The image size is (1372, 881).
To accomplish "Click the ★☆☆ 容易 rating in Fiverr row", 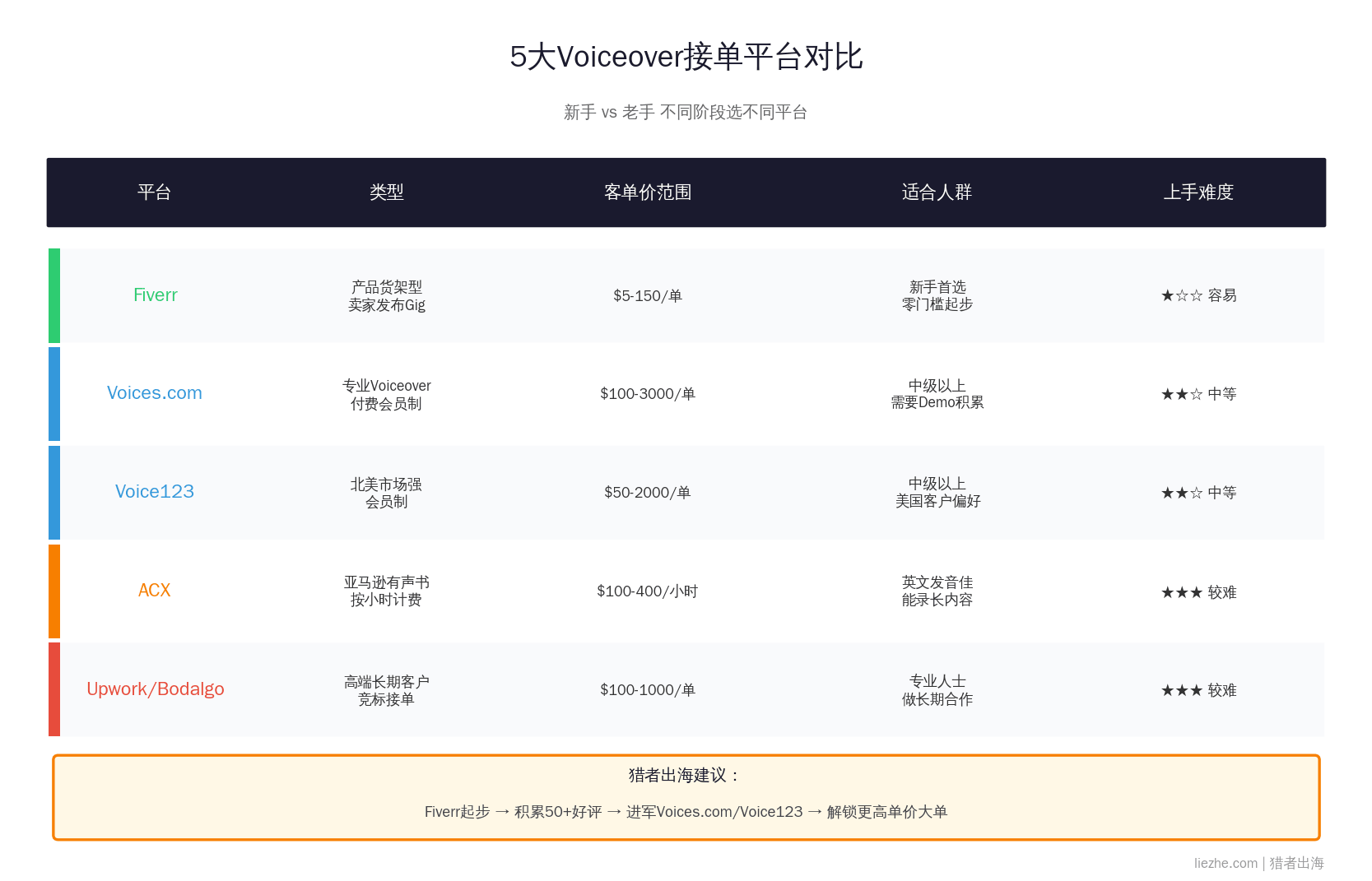I will (1198, 295).
